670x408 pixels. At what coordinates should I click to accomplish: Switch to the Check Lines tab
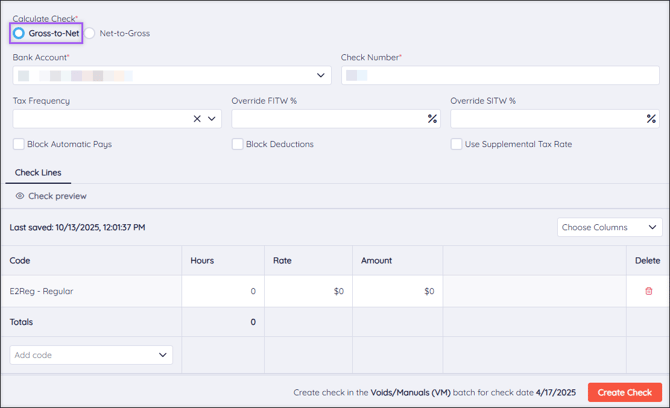coord(38,173)
